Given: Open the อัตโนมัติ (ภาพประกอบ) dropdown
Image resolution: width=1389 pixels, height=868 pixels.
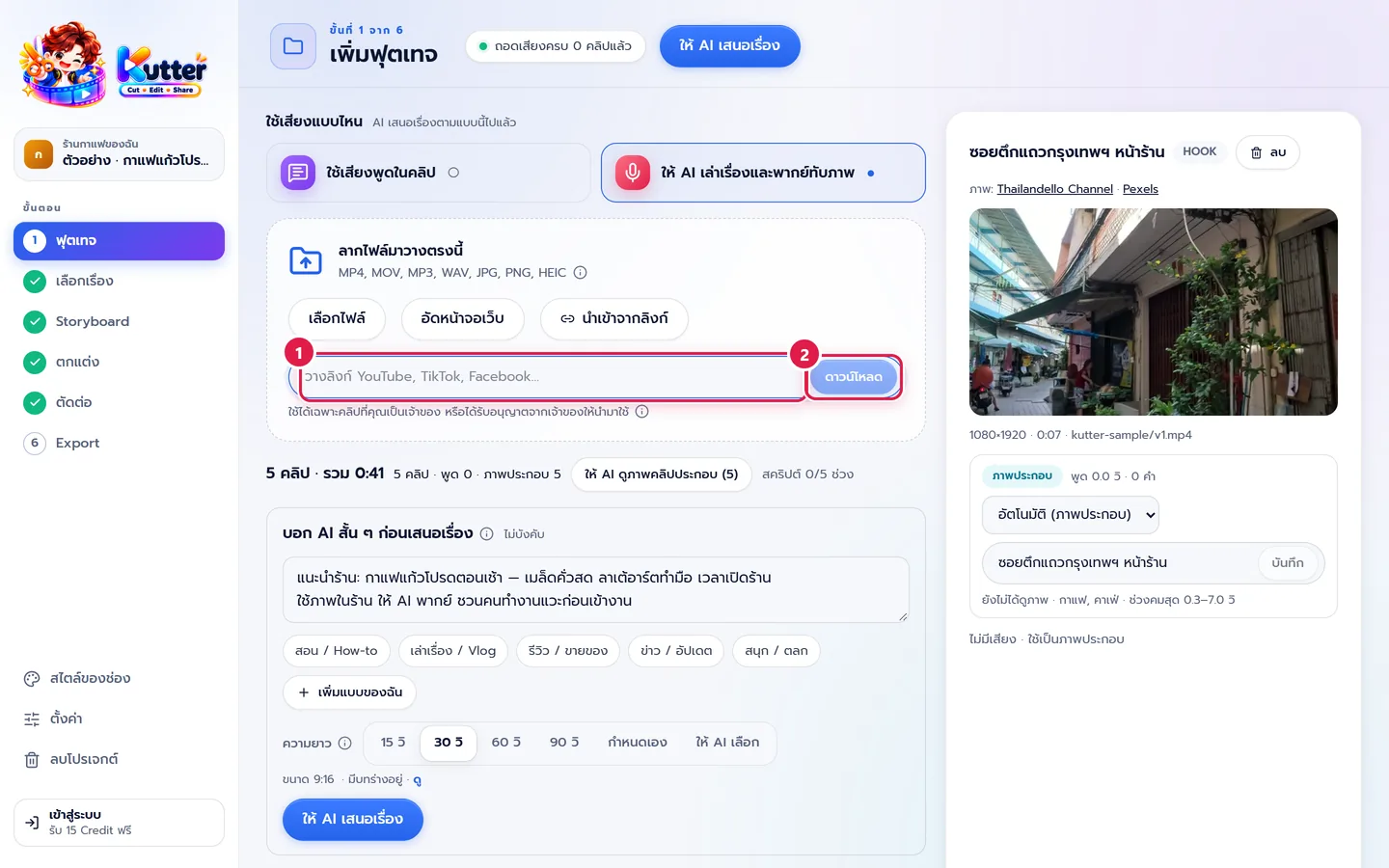Looking at the screenshot, I should 1071,515.
